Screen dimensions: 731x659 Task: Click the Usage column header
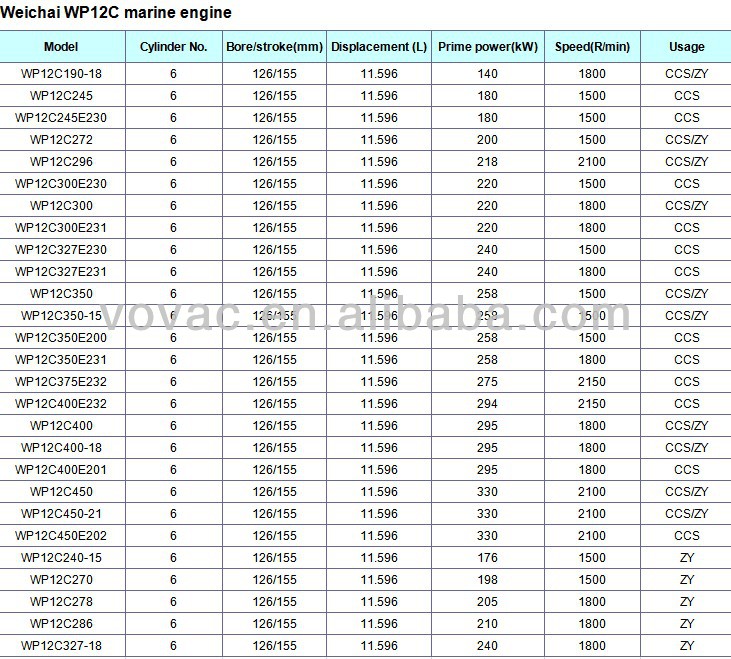686,47
